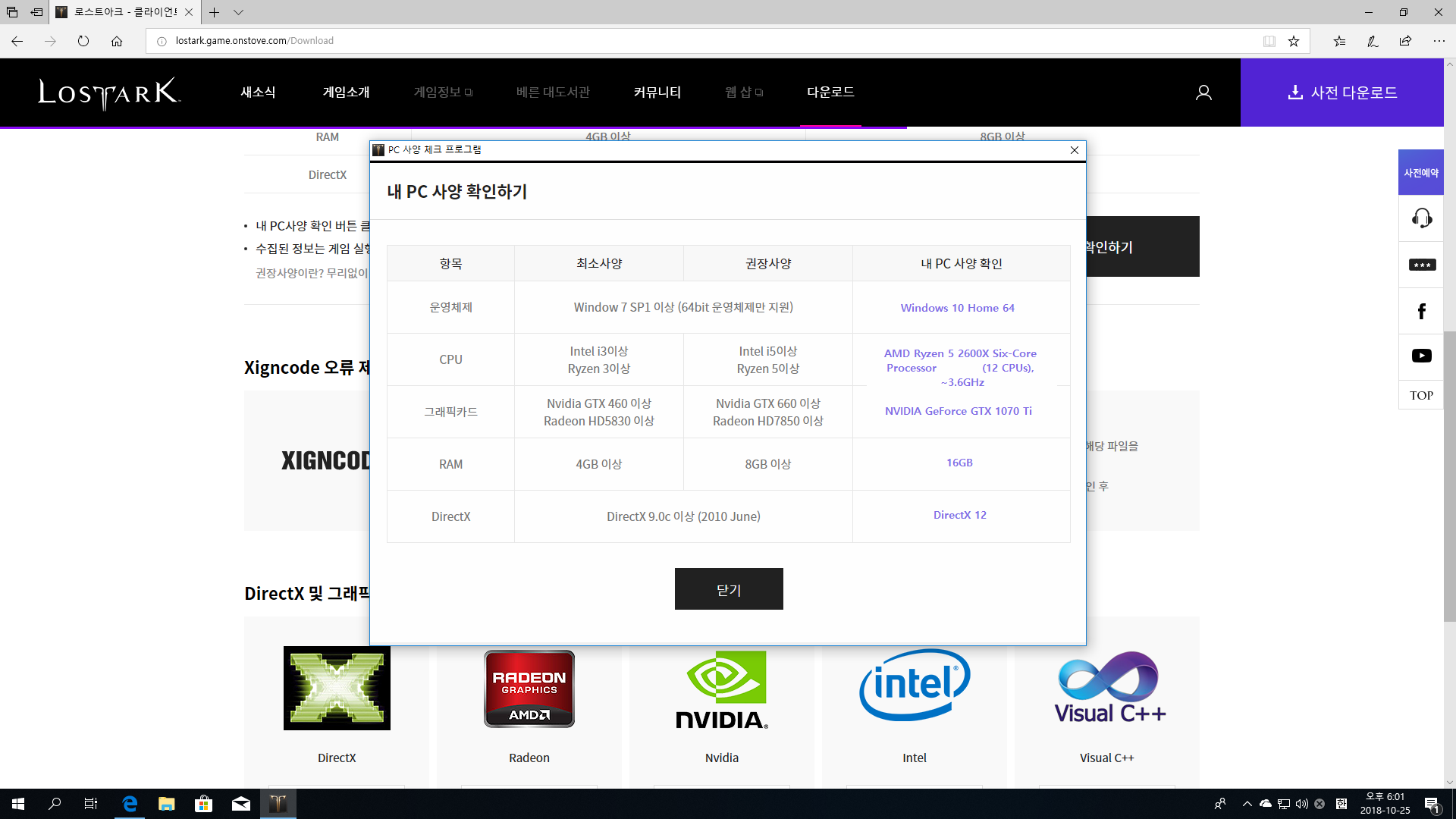Click the browser address bar URL
This screenshot has width=1456, height=819.
click(x=254, y=41)
